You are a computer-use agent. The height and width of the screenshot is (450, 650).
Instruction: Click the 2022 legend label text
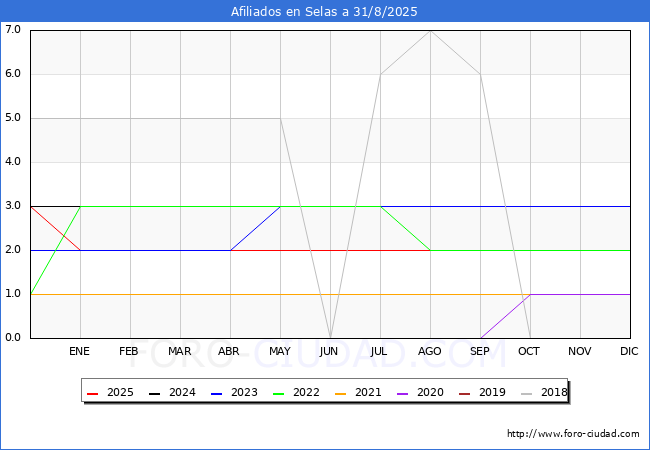306,392
